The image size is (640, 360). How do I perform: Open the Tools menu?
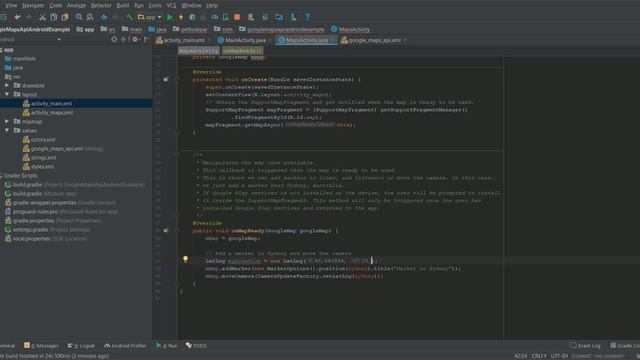point(155,5)
